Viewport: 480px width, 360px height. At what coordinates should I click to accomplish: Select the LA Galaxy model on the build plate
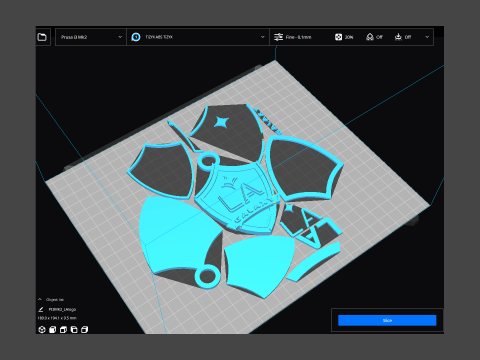click(x=233, y=200)
